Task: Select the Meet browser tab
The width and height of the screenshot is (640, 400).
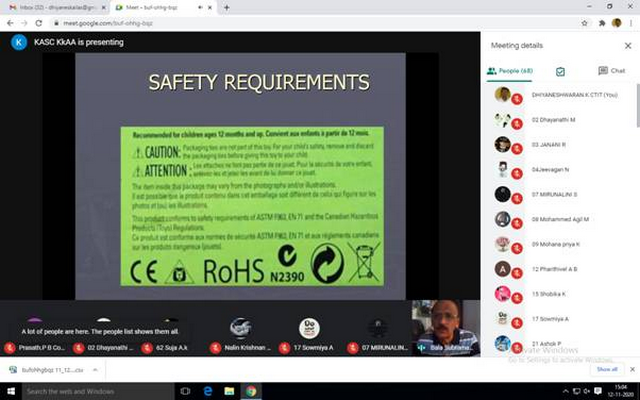Action: coord(159,7)
